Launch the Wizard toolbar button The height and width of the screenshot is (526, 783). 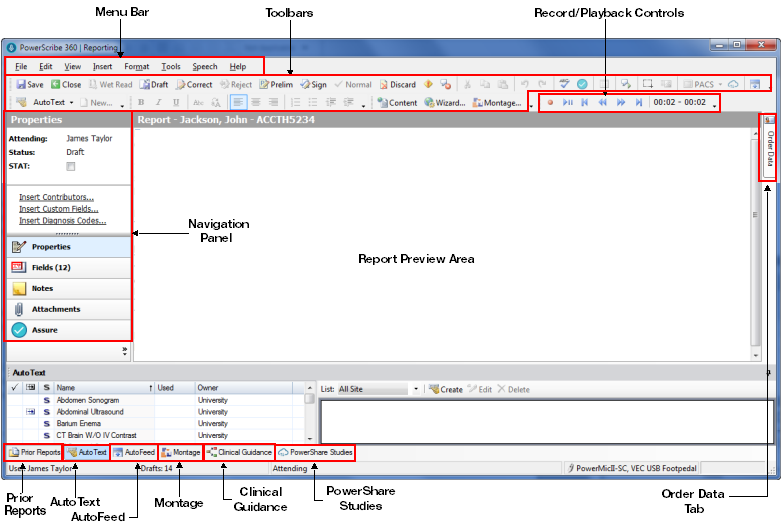pyautogui.click(x=444, y=102)
